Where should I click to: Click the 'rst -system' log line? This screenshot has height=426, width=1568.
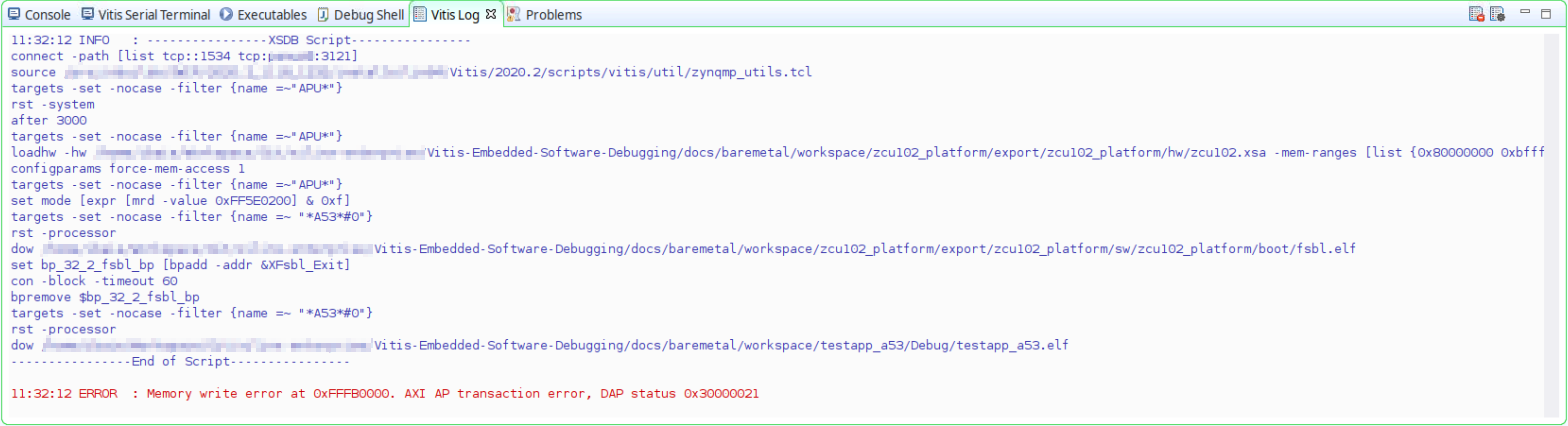pyautogui.click(x=53, y=104)
